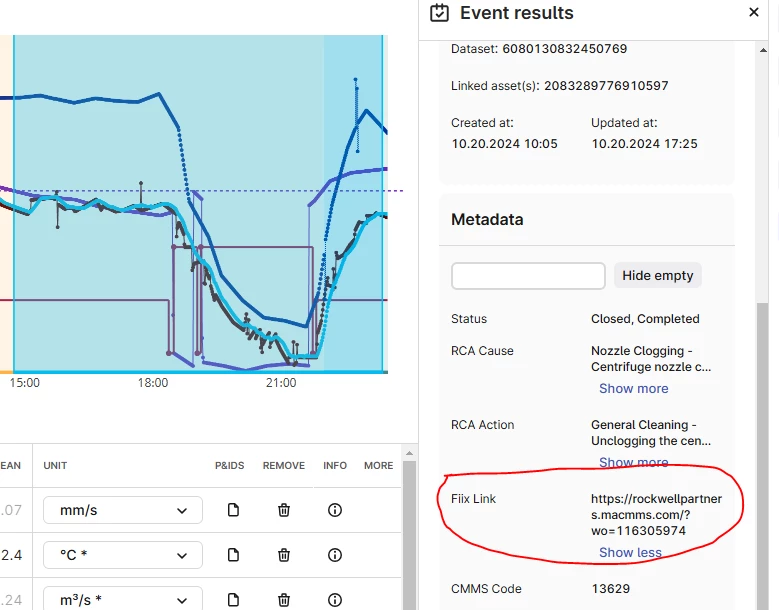Click the 18:00 time axis label
The image size is (779, 610).
(153, 383)
